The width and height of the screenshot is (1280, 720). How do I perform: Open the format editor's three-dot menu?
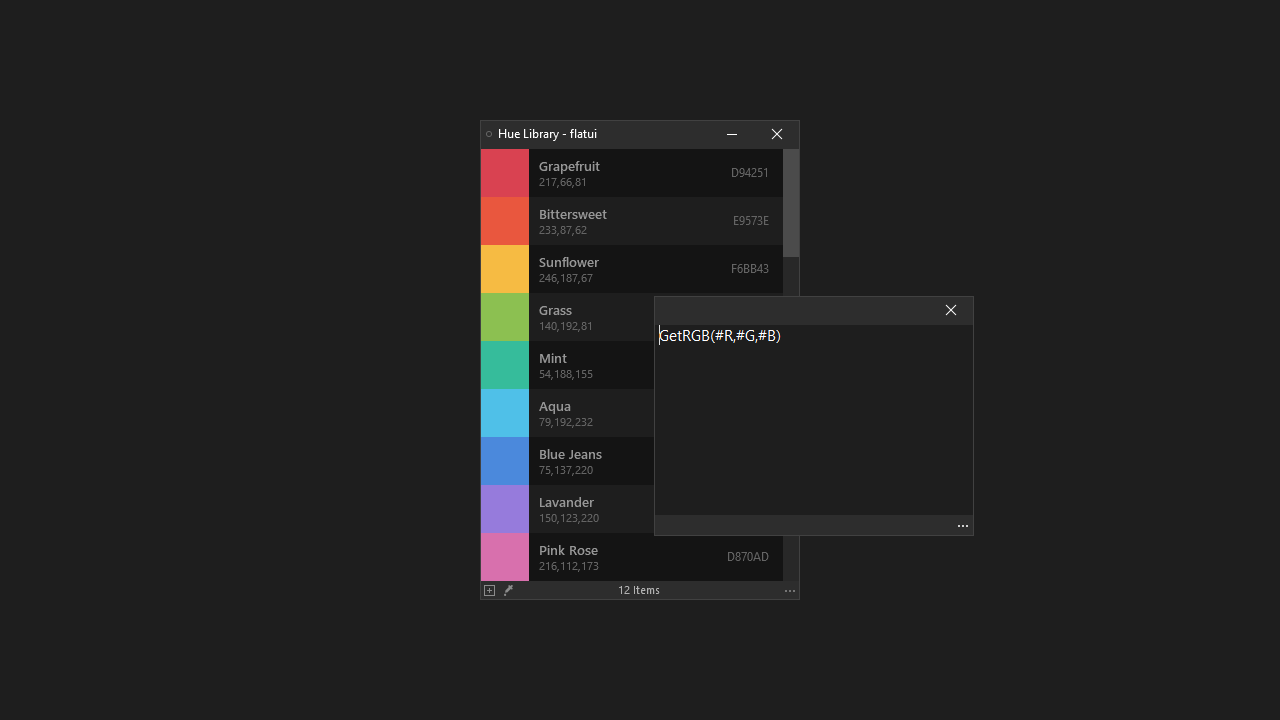tap(963, 526)
